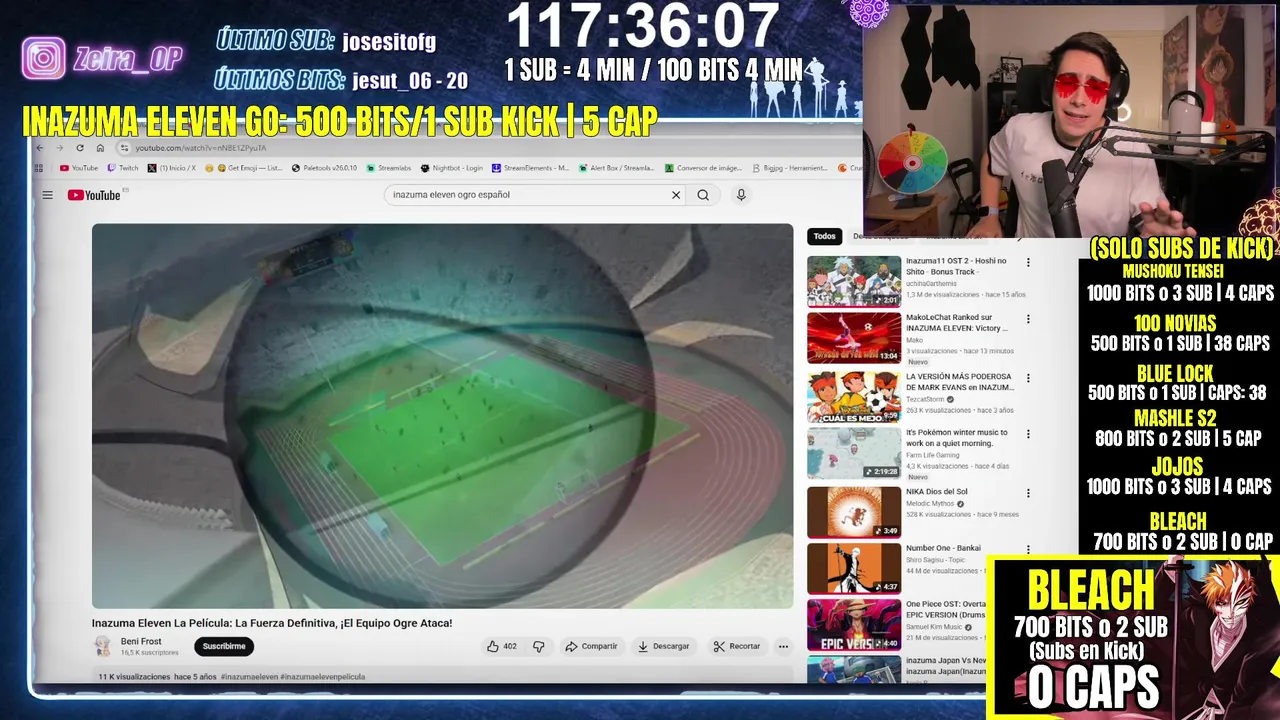This screenshot has height=720, width=1280.
Task: Open the Get Emoji bookmark
Action: point(244,168)
